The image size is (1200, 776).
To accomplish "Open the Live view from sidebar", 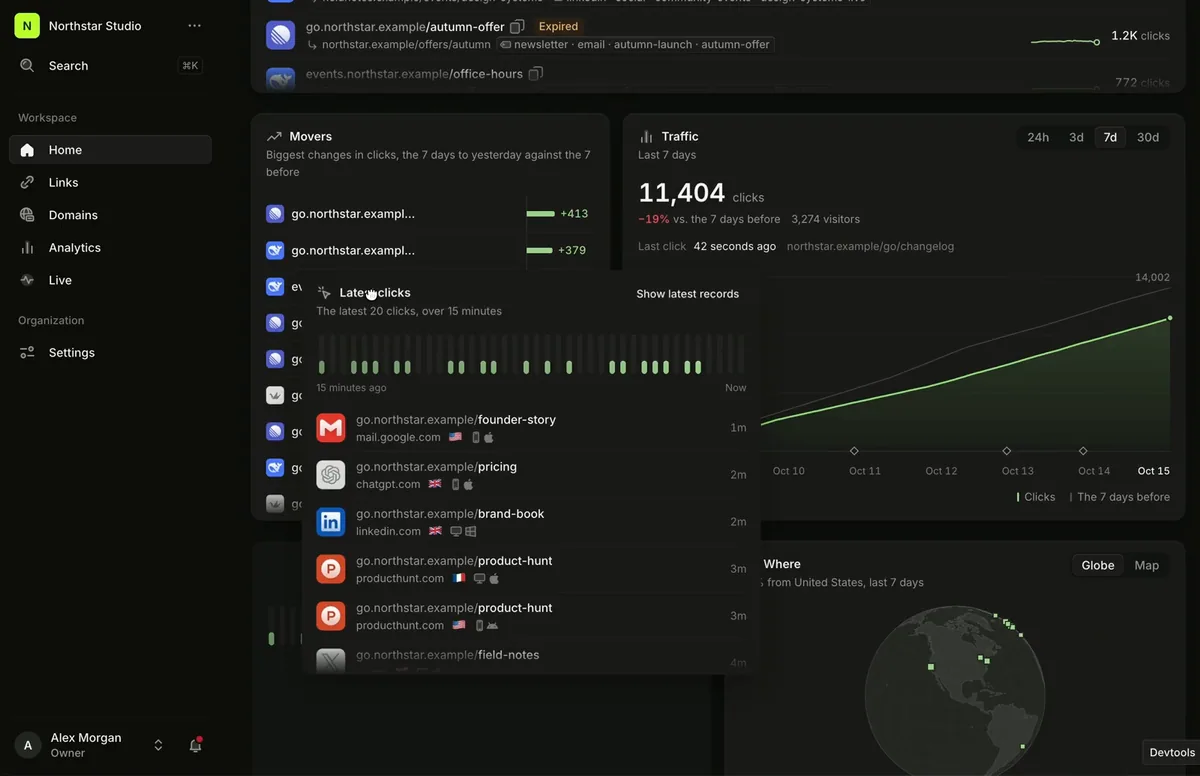I will [x=110, y=280].
